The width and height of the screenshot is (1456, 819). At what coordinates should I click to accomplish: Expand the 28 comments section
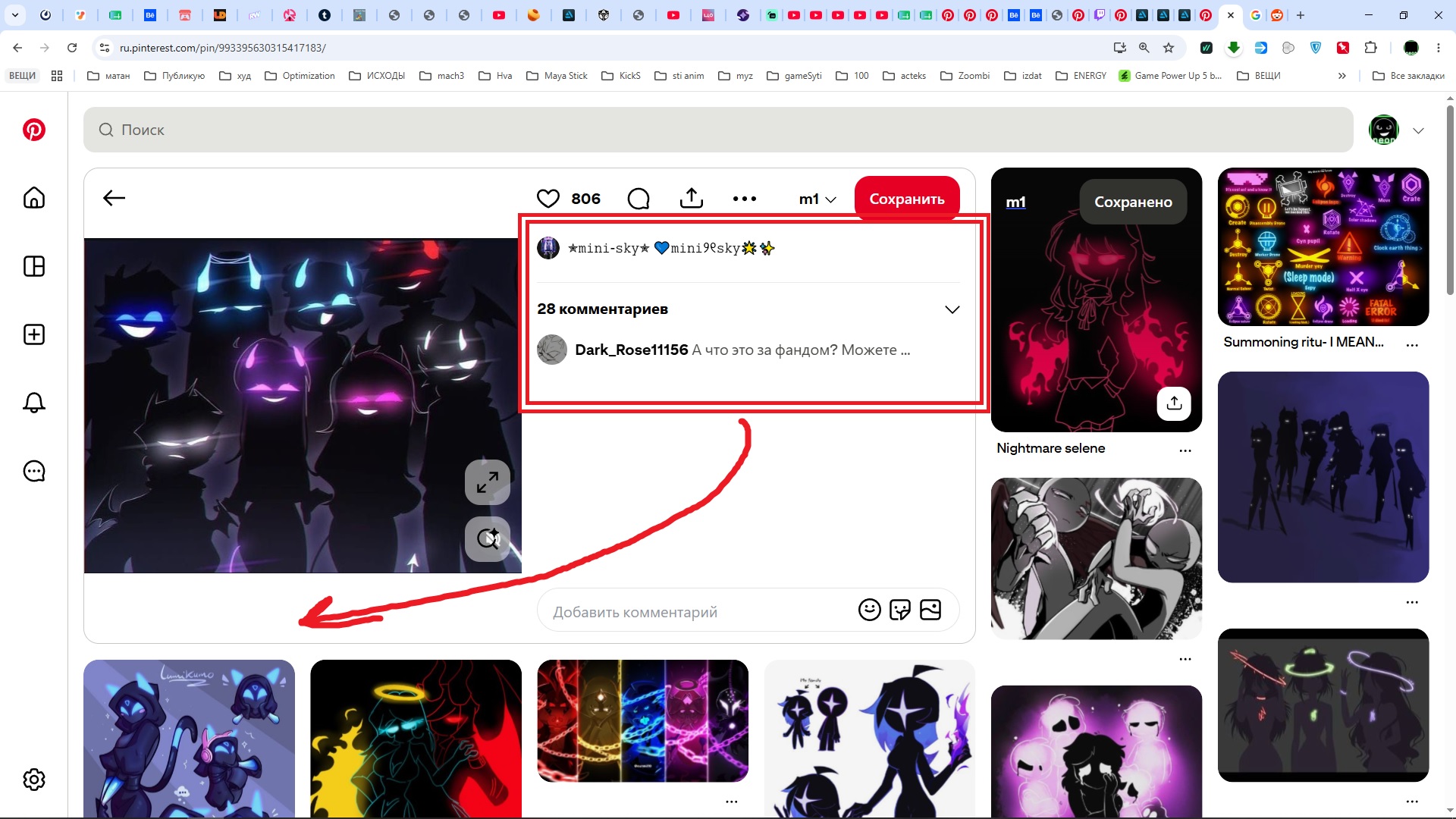click(x=952, y=309)
